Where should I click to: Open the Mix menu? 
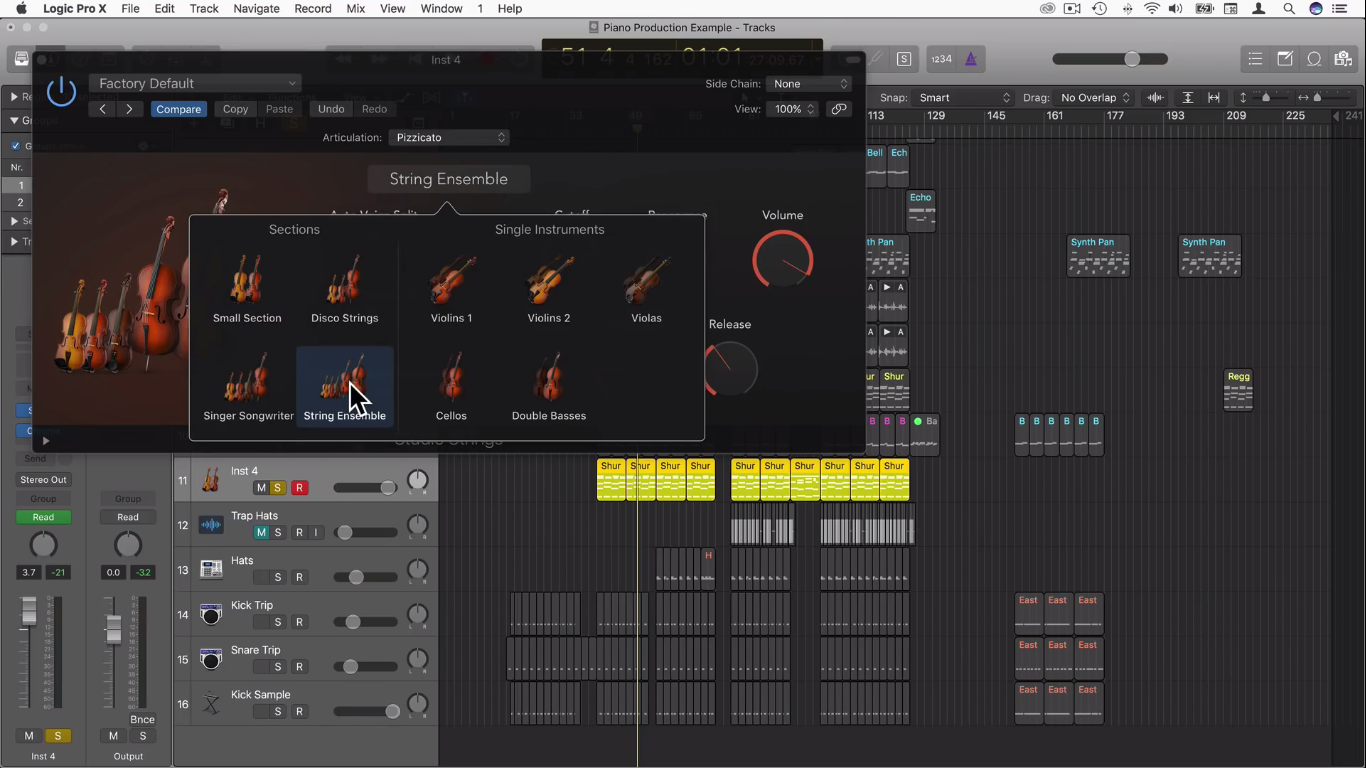point(355,9)
